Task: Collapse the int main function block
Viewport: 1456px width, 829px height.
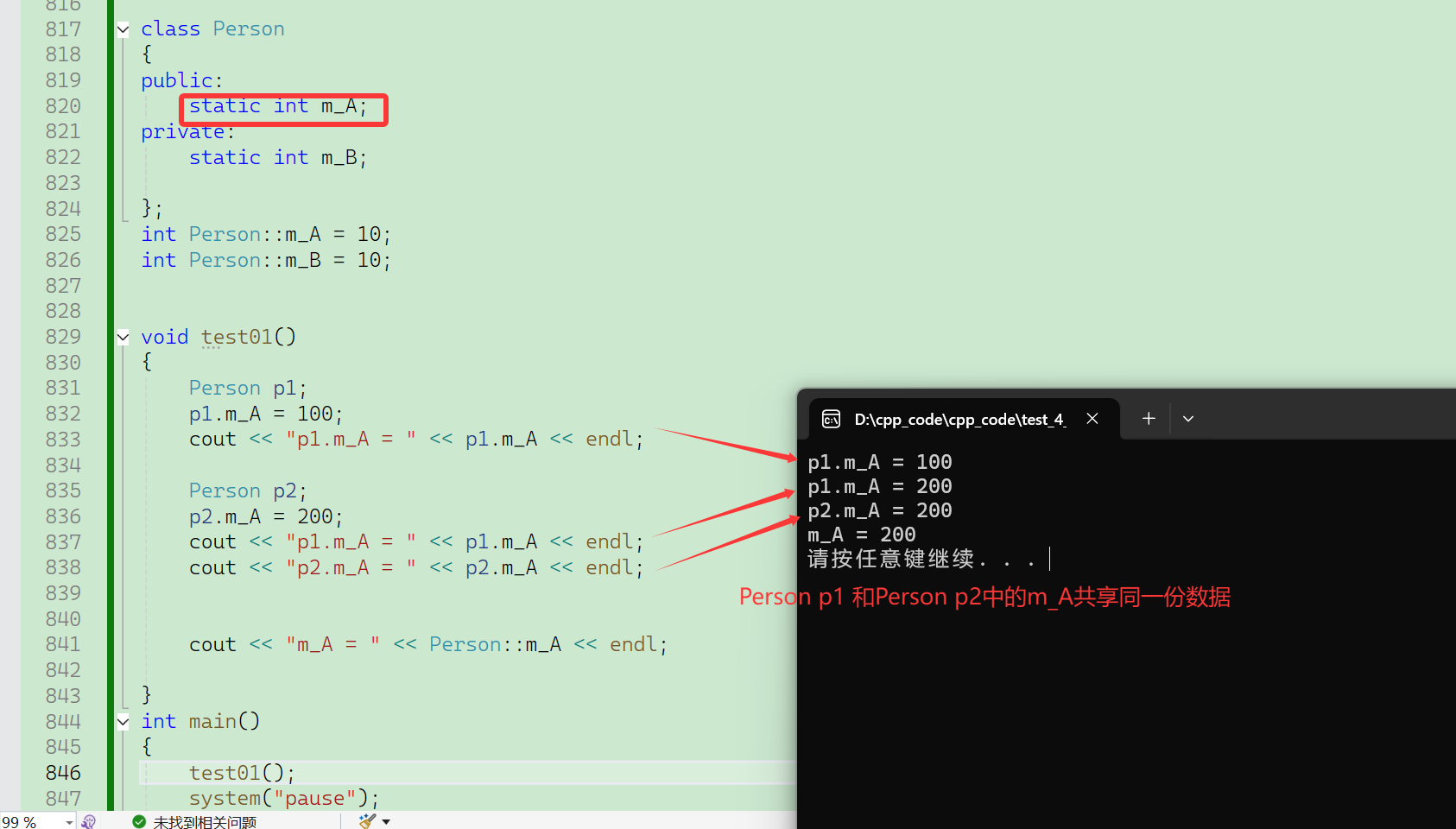Action: 123,721
